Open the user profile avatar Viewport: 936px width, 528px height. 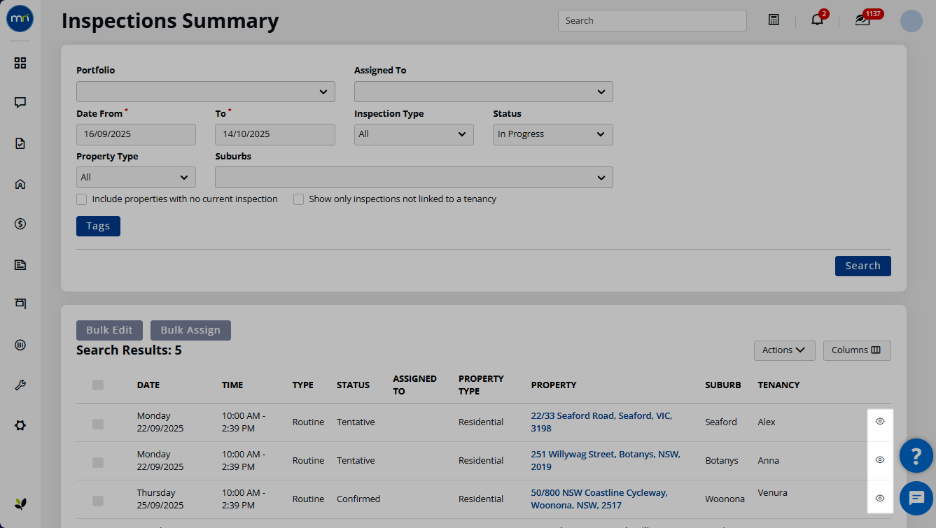911,20
